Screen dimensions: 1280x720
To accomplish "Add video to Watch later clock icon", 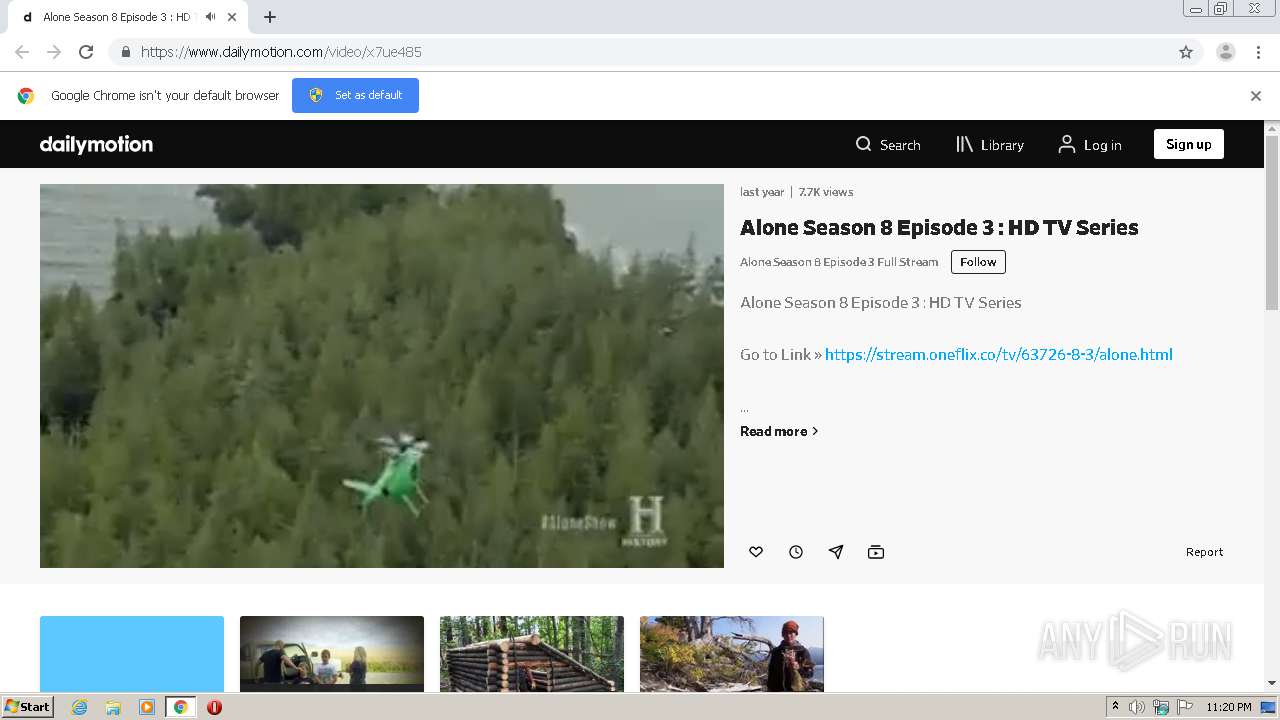I will (x=796, y=552).
